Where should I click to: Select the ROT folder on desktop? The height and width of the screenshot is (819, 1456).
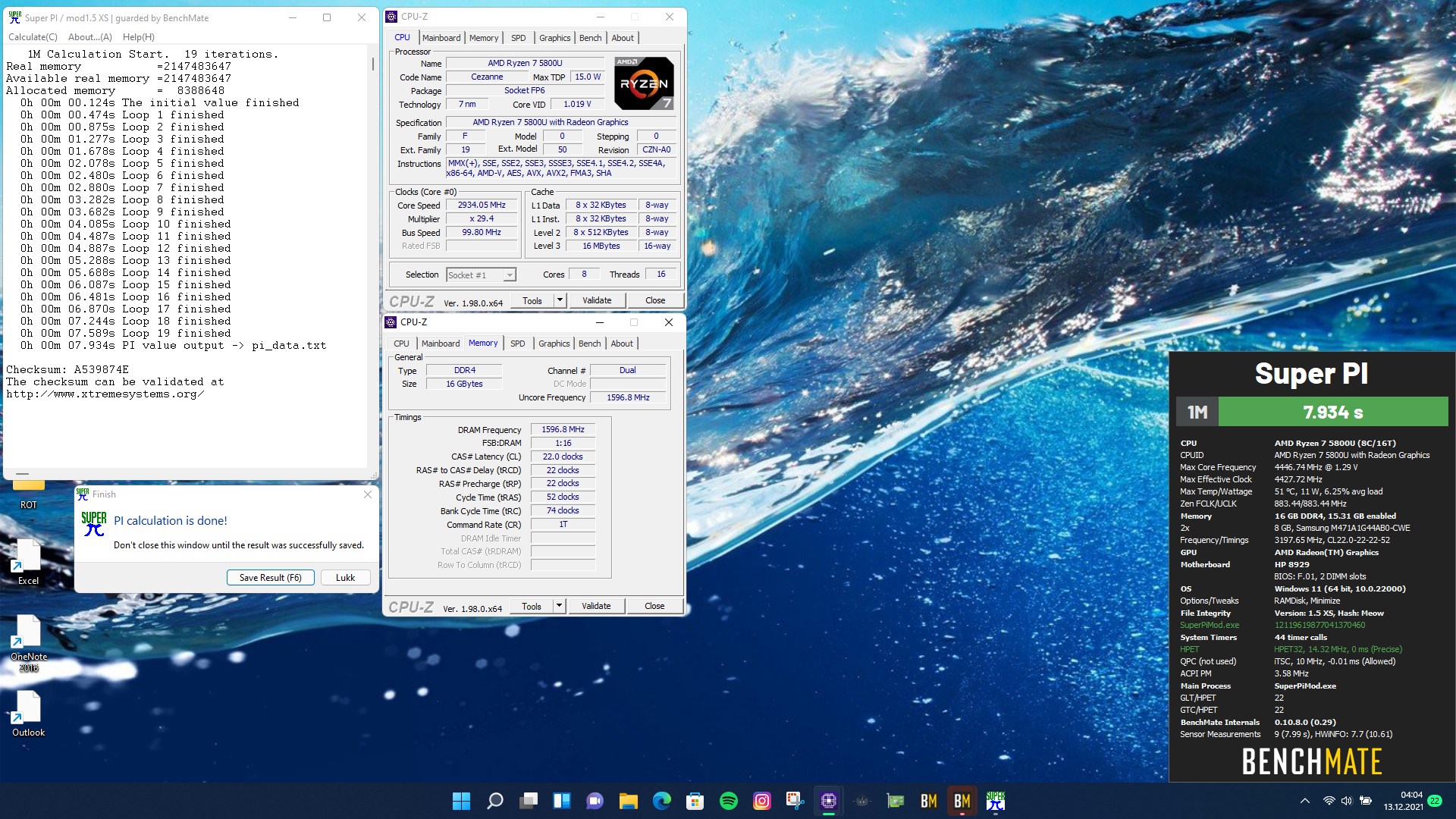tap(28, 494)
